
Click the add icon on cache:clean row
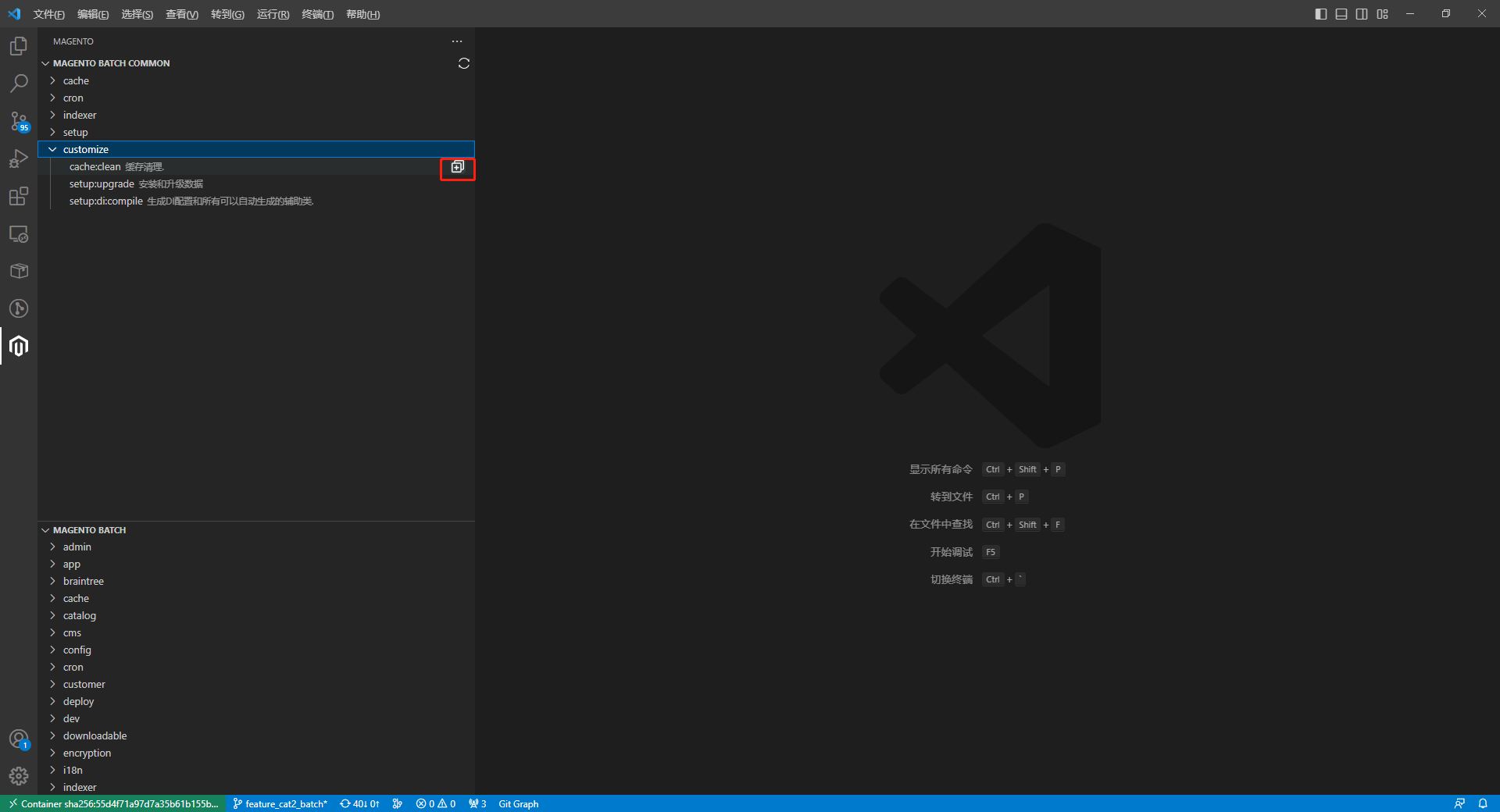point(458,167)
